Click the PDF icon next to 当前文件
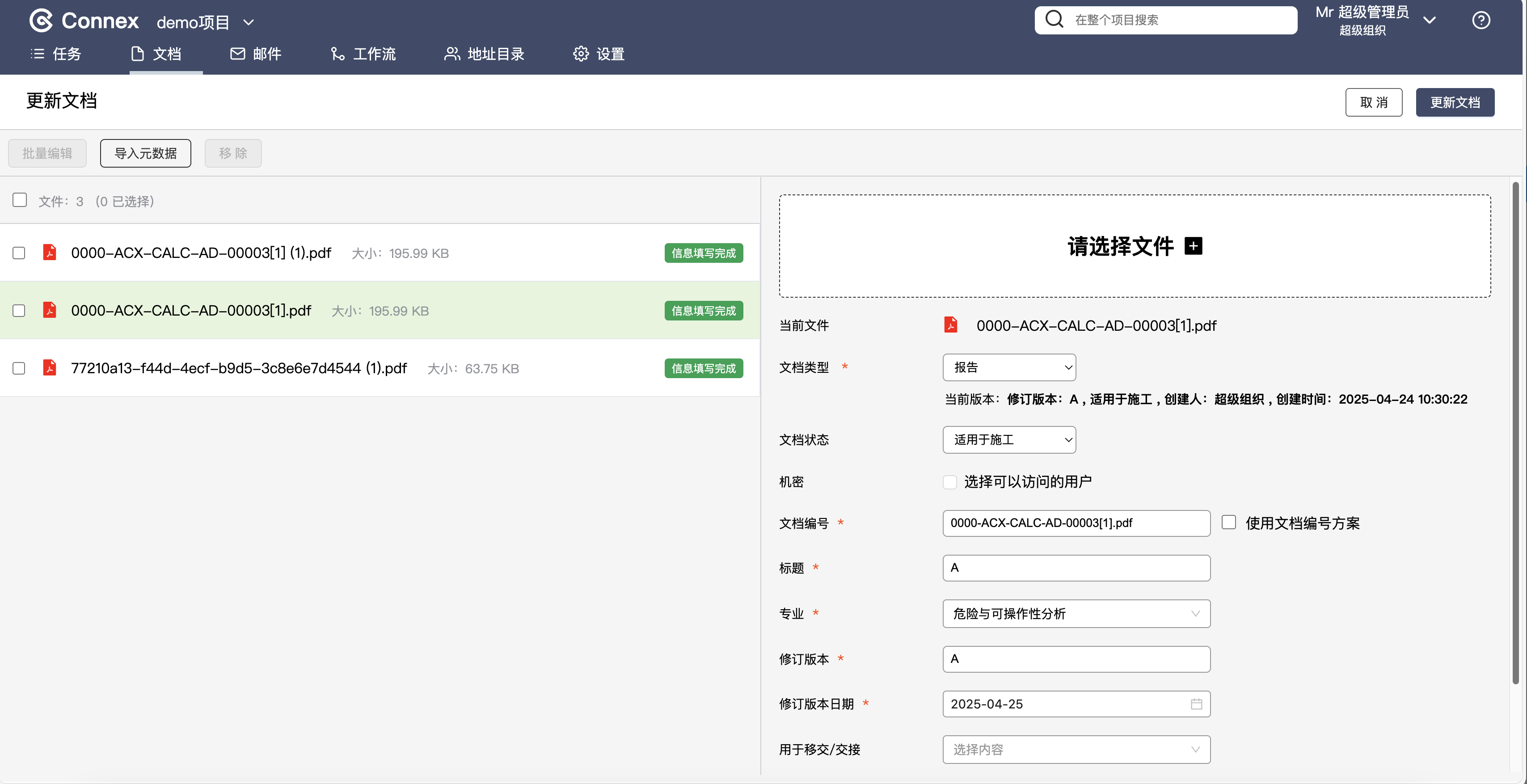Image resolution: width=1527 pixels, height=784 pixels. point(951,325)
